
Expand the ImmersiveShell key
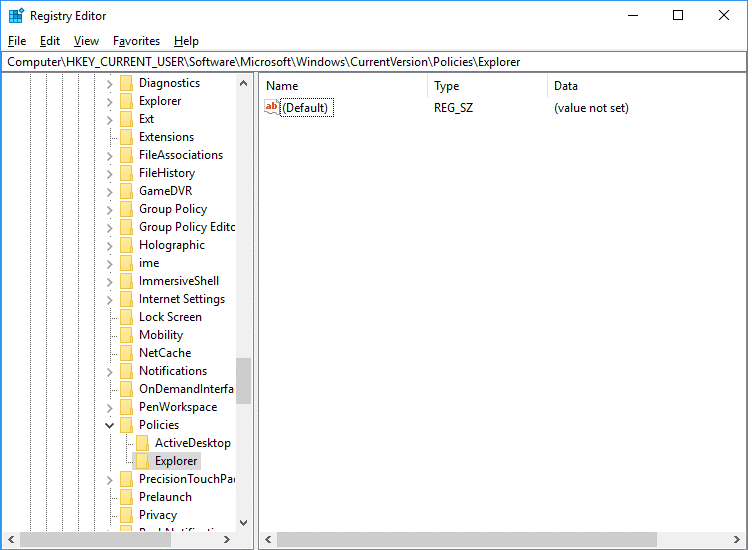click(109, 282)
